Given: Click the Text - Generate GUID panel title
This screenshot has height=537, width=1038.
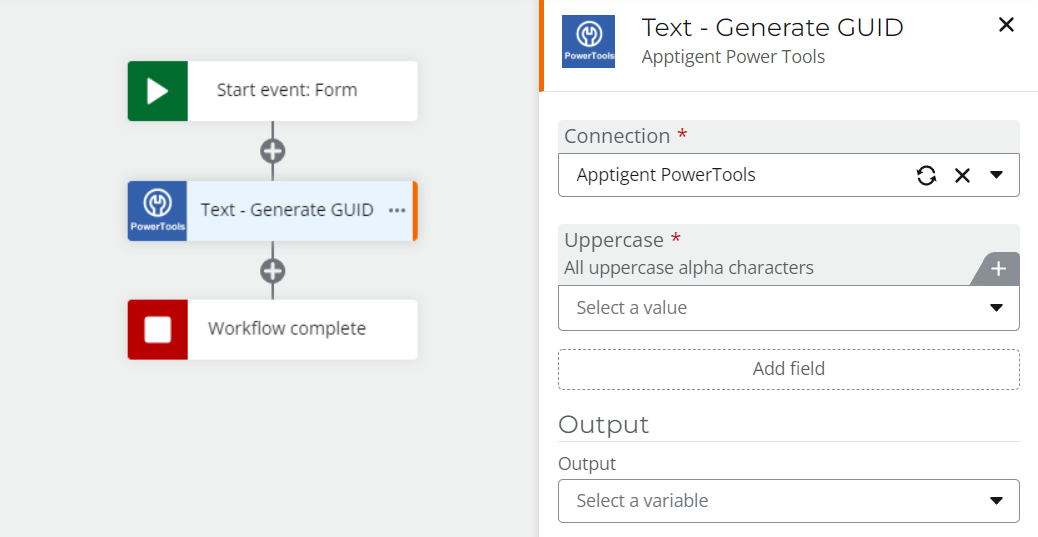Looking at the screenshot, I should (x=773, y=28).
